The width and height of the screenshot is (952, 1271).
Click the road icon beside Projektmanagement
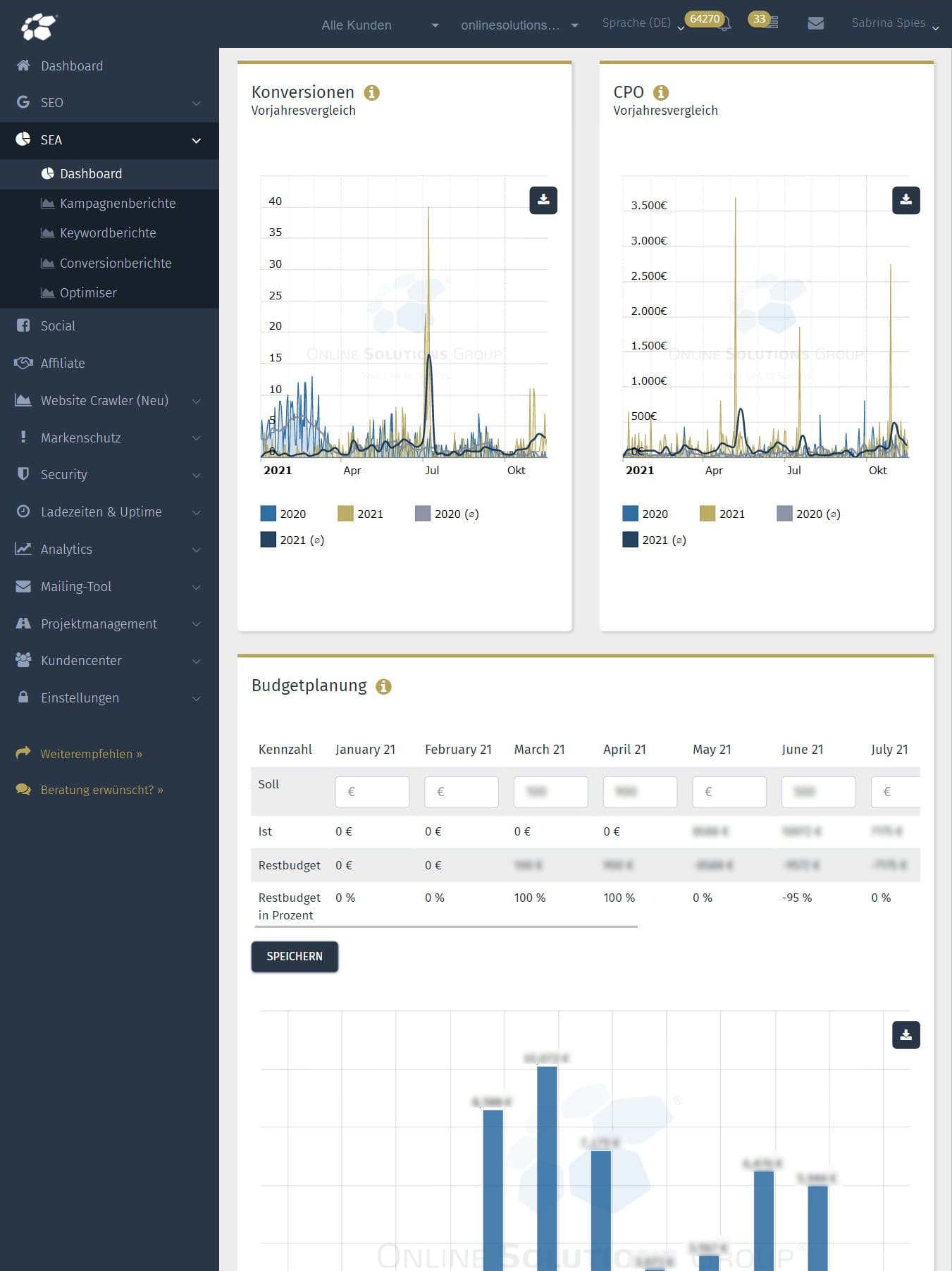click(x=23, y=624)
